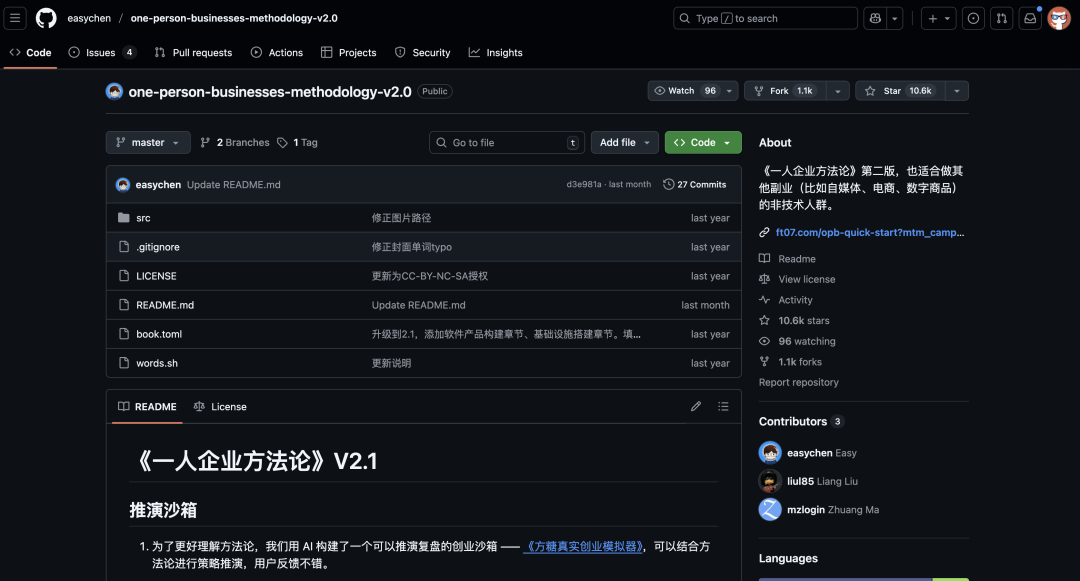Open the Issues tab
Viewport: 1080px width, 581px height.
(102, 52)
